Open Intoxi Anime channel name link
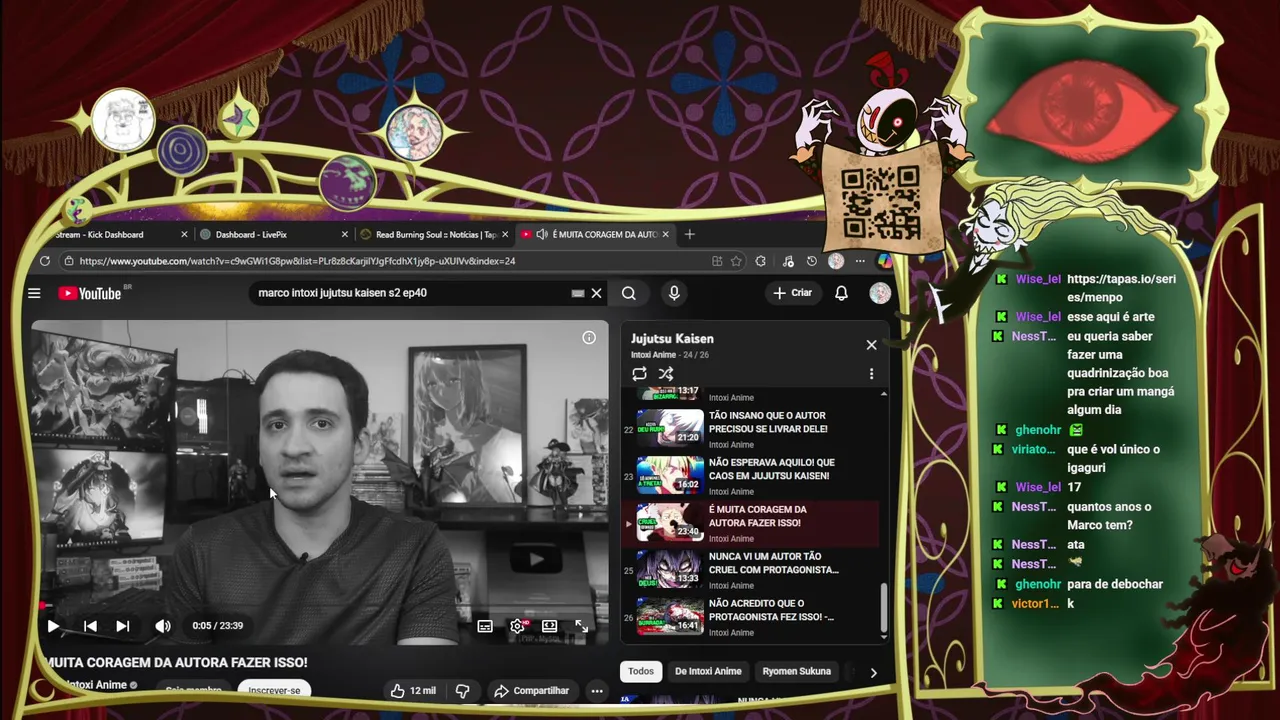Screen dimensions: 1280x720 [x=96, y=685]
